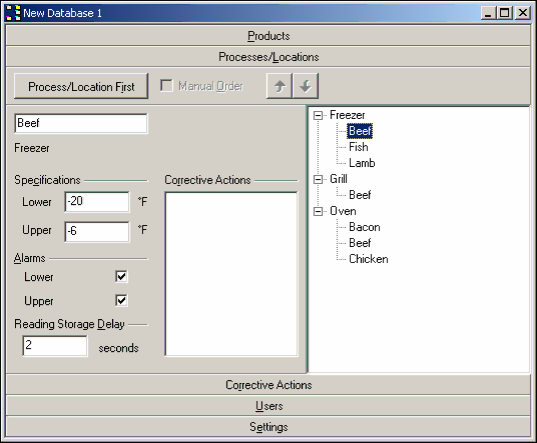Image resolution: width=537 pixels, height=443 pixels.
Task: Click the Corrective Actions list box
Action: coord(231,274)
